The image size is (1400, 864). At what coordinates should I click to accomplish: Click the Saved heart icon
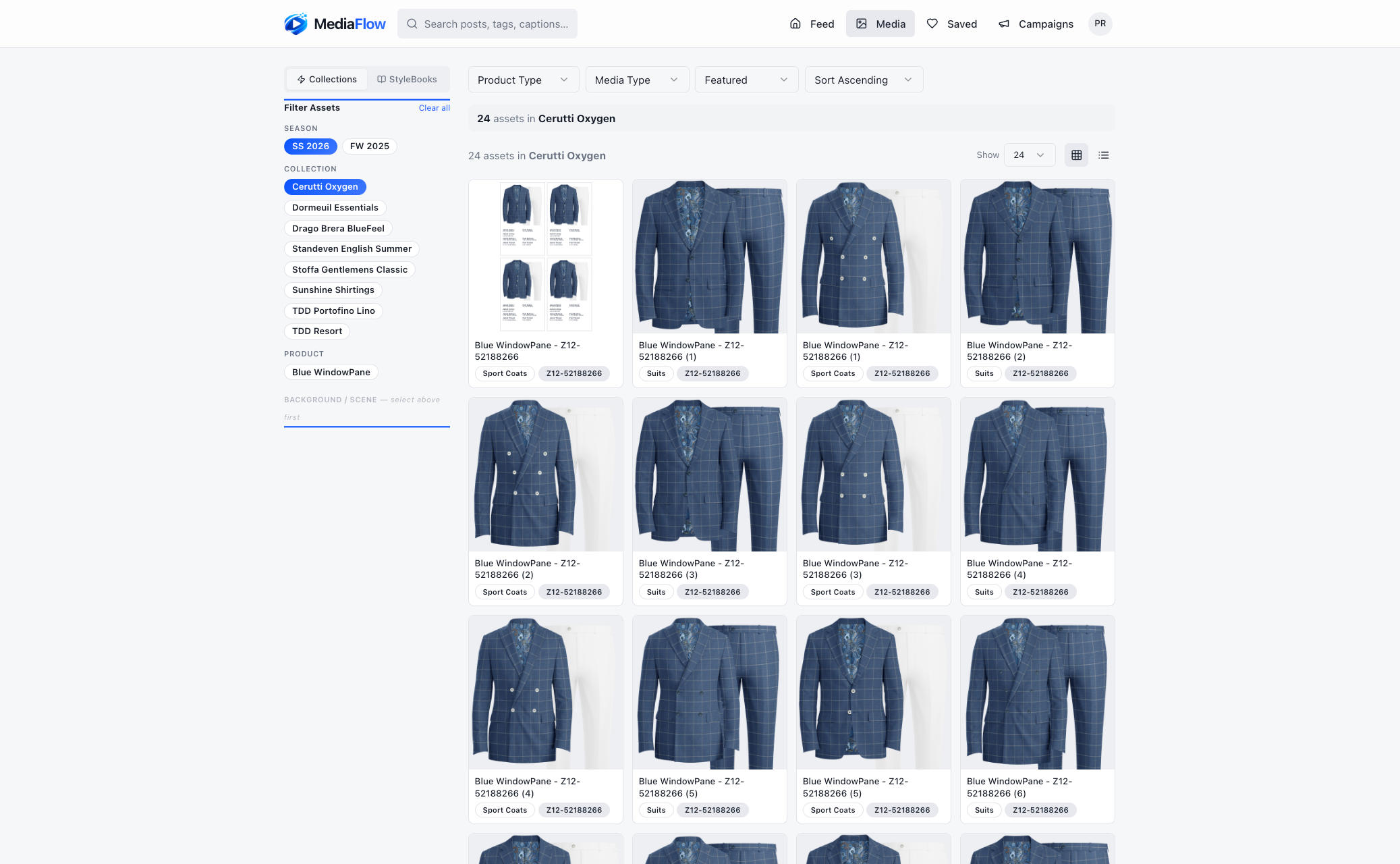pyautogui.click(x=932, y=24)
